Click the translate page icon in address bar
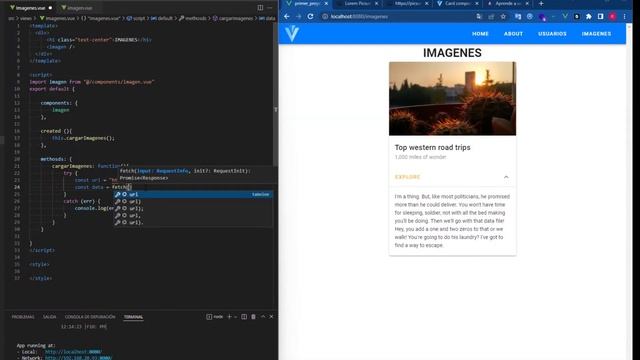The image size is (640, 360). (479, 16)
